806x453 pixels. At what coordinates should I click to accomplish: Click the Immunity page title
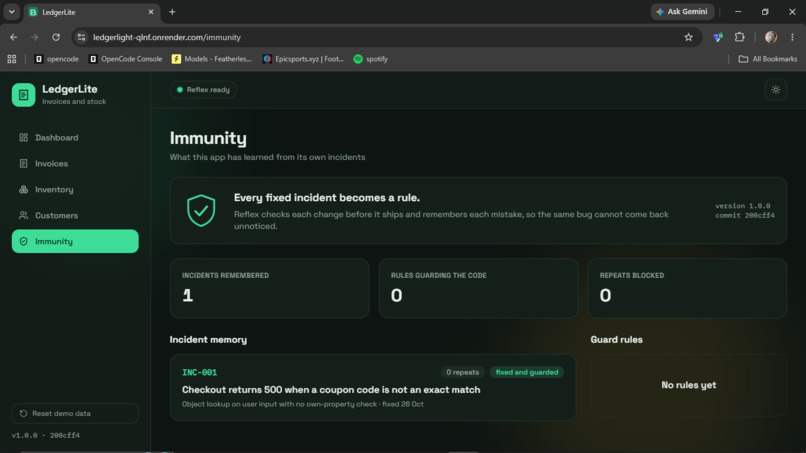click(208, 138)
